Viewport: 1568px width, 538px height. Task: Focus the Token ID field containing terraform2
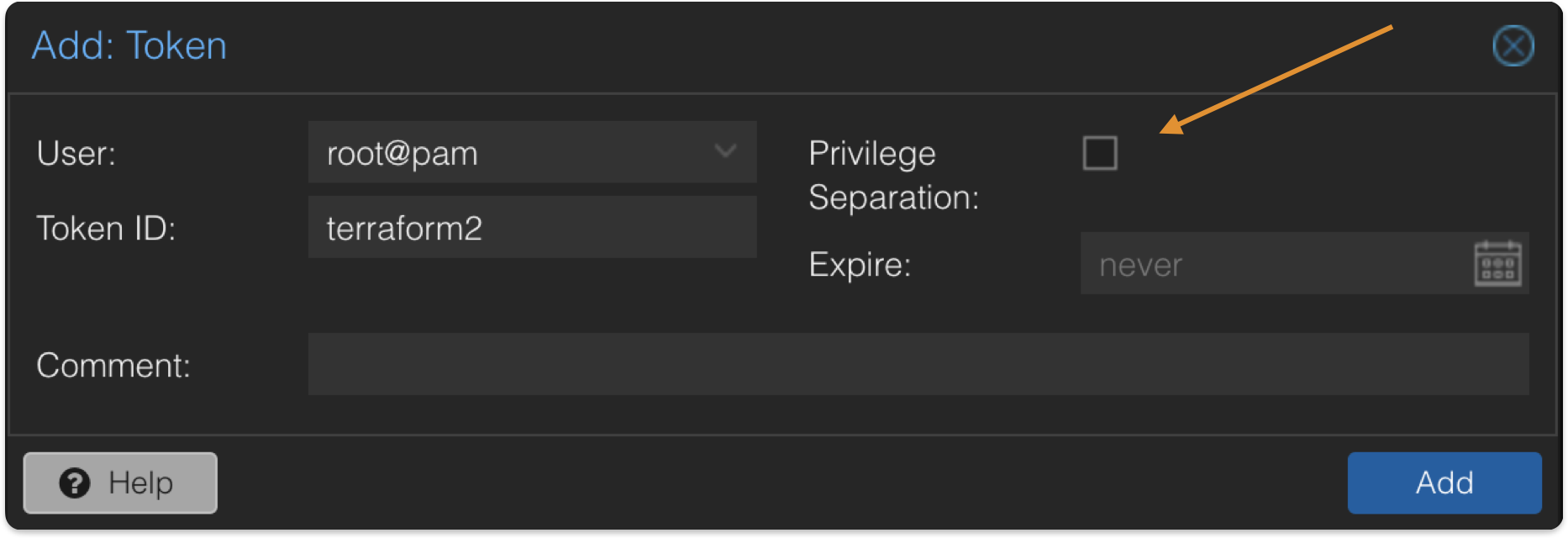click(531, 228)
